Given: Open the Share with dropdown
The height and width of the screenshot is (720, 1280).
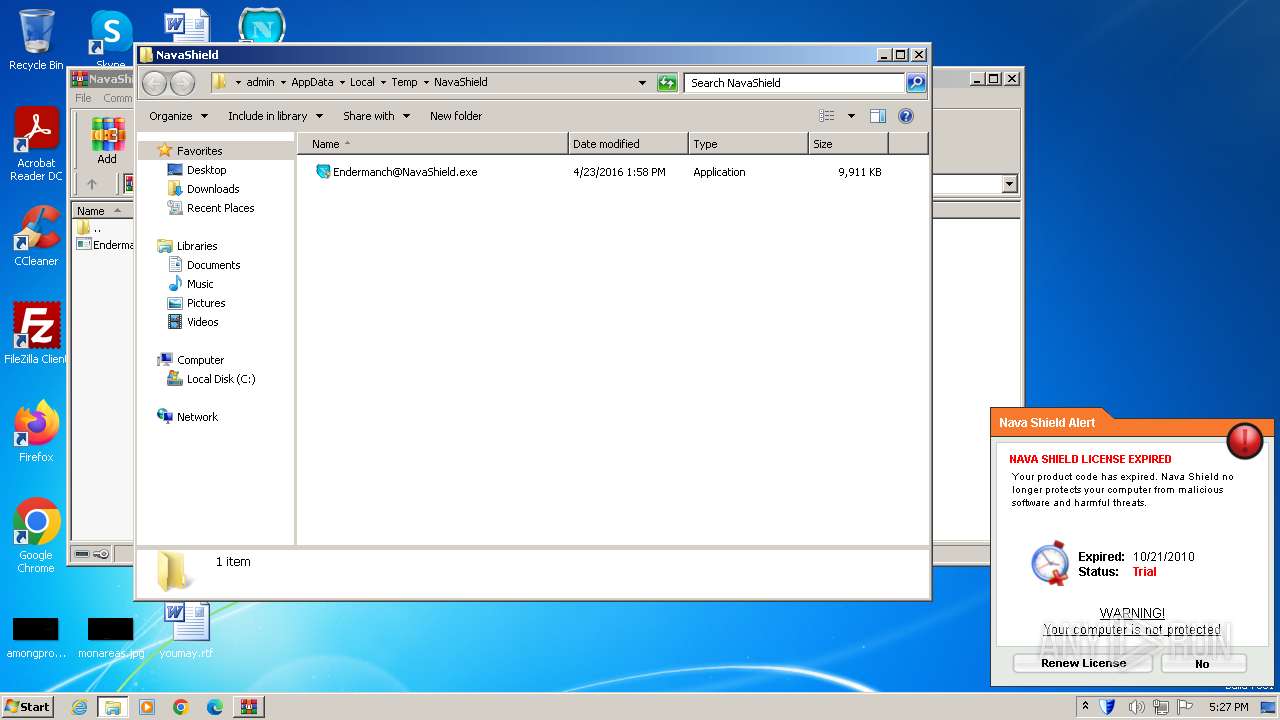Looking at the screenshot, I should [x=376, y=116].
